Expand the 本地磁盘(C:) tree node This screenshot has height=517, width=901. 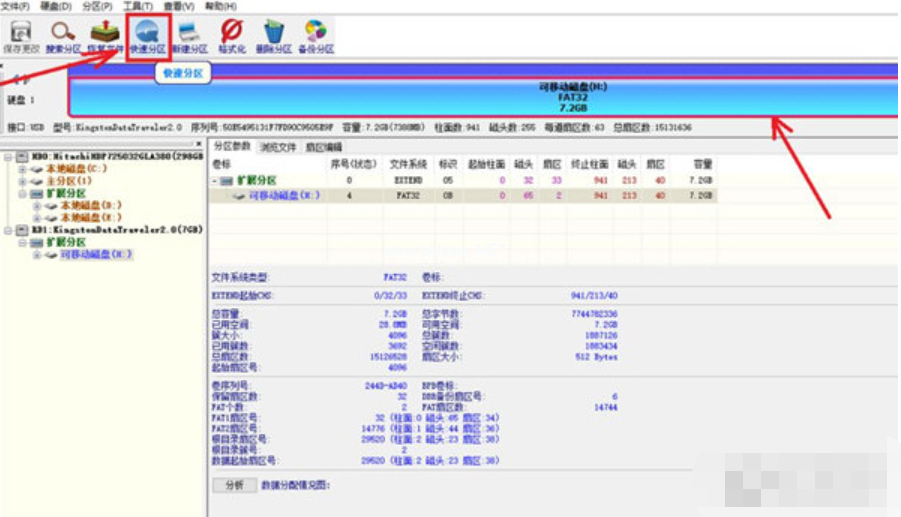coord(22,169)
